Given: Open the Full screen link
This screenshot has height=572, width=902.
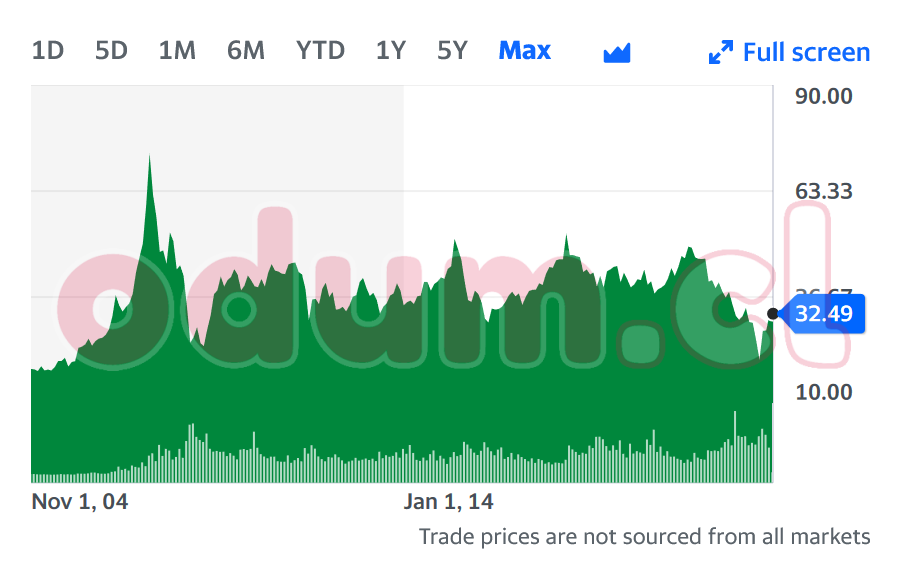Looking at the screenshot, I should click(806, 52).
